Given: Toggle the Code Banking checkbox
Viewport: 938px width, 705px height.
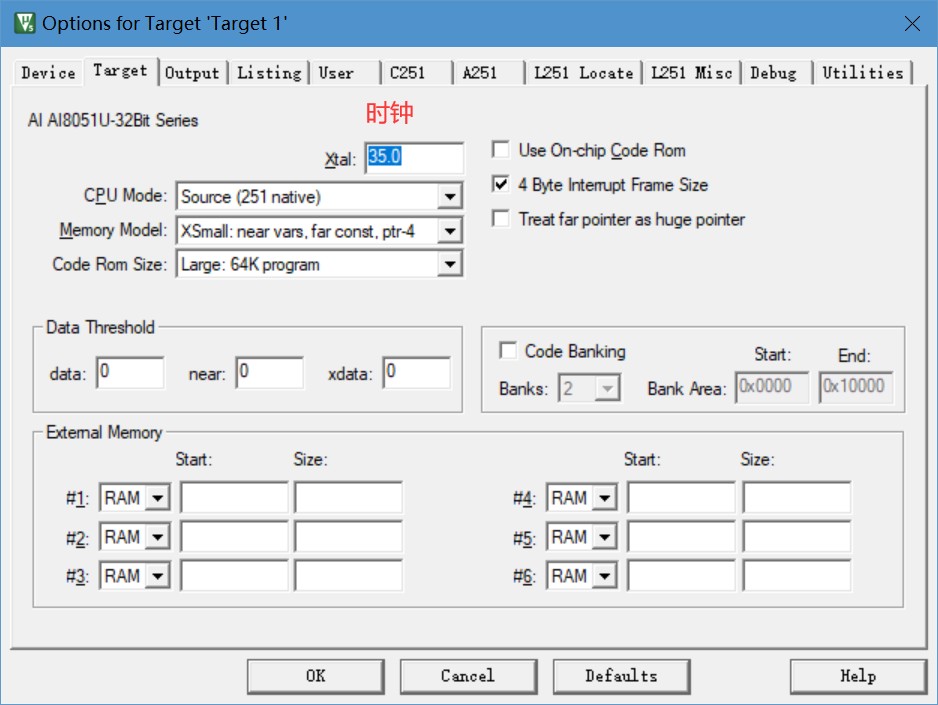Looking at the screenshot, I should 508,350.
